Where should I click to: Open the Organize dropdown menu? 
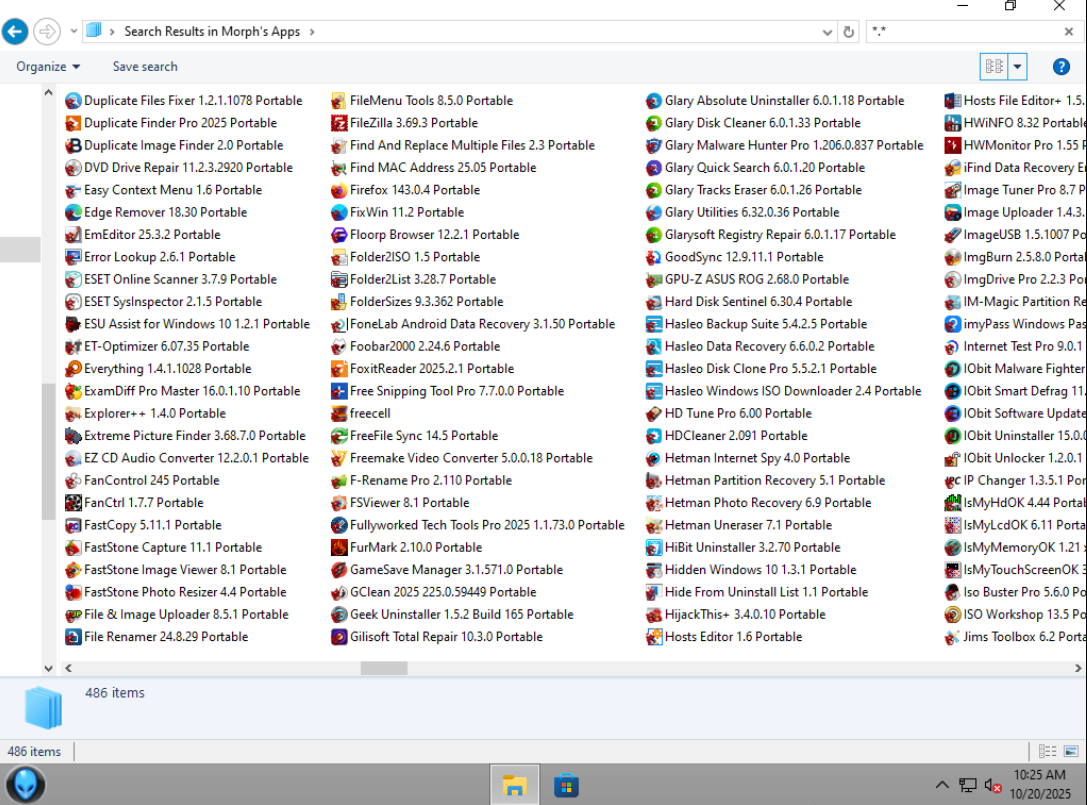[48, 67]
